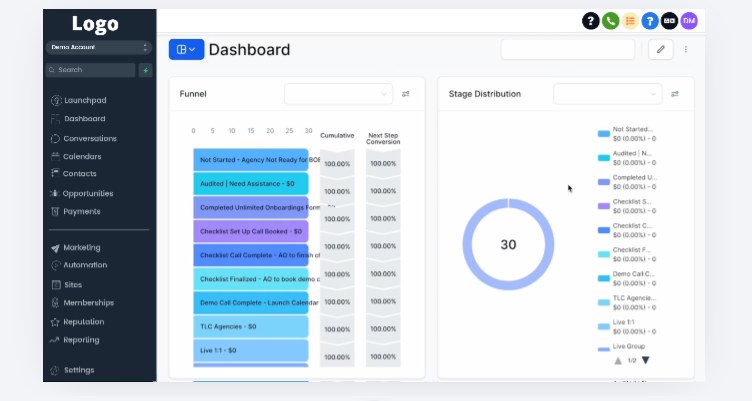Open Memberships in sidebar

point(82,303)
